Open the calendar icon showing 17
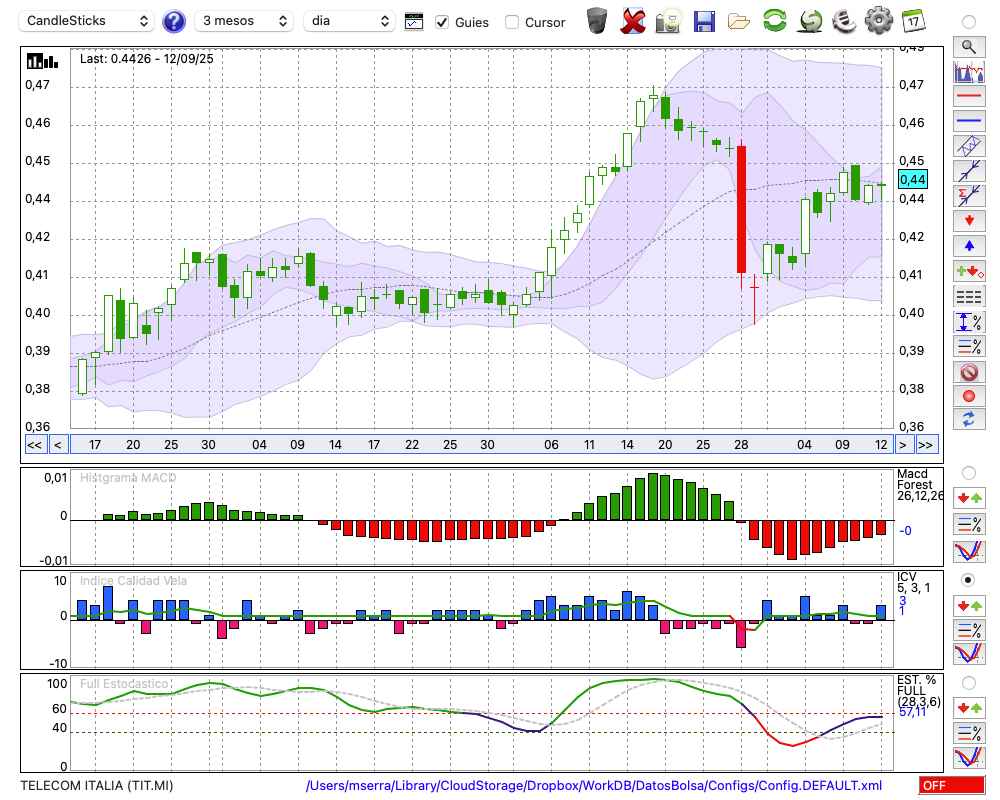Viewport: 1000px width, 800px height. click(x=913, y=21)
